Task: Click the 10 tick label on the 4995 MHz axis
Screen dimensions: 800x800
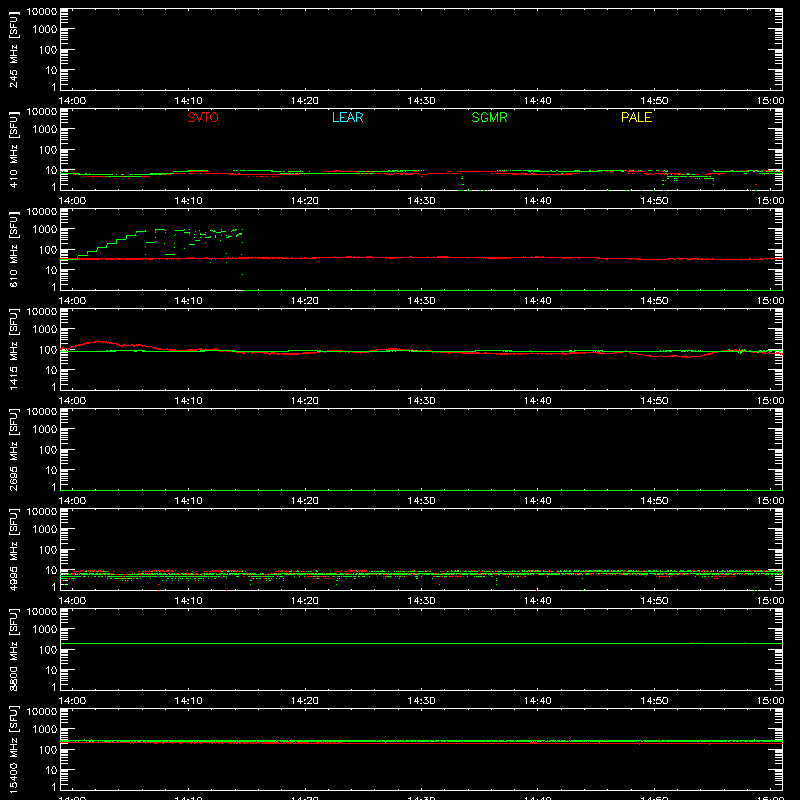Action: [51, 570]
